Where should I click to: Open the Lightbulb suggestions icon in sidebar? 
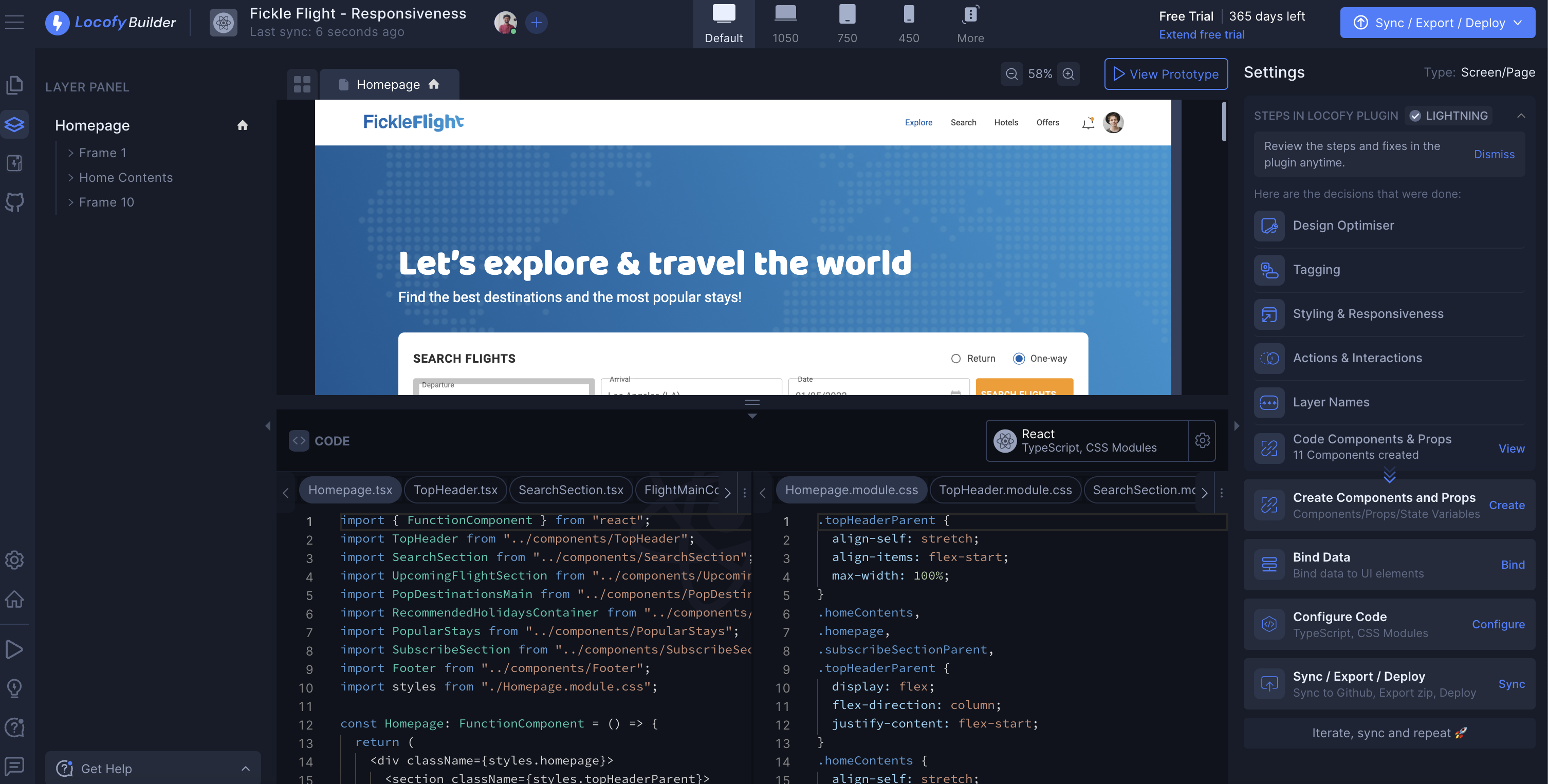14,688
